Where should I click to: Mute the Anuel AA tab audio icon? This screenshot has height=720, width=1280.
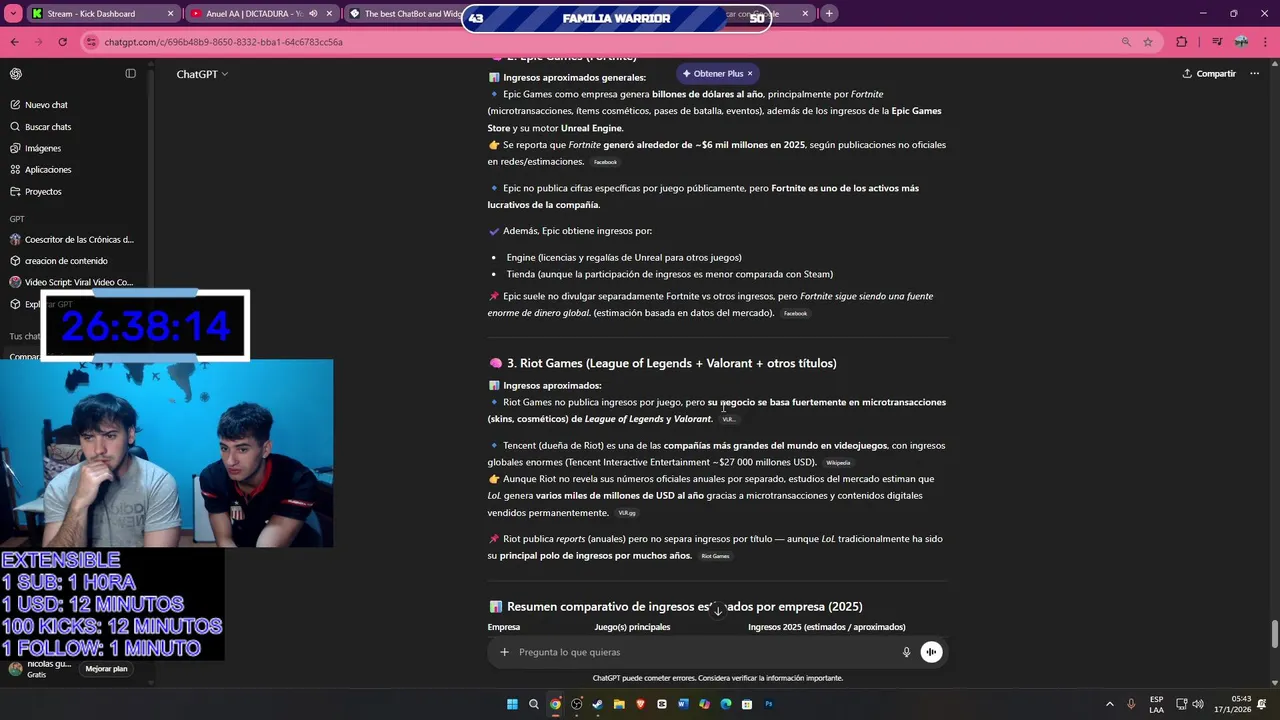tap(313, 14)
